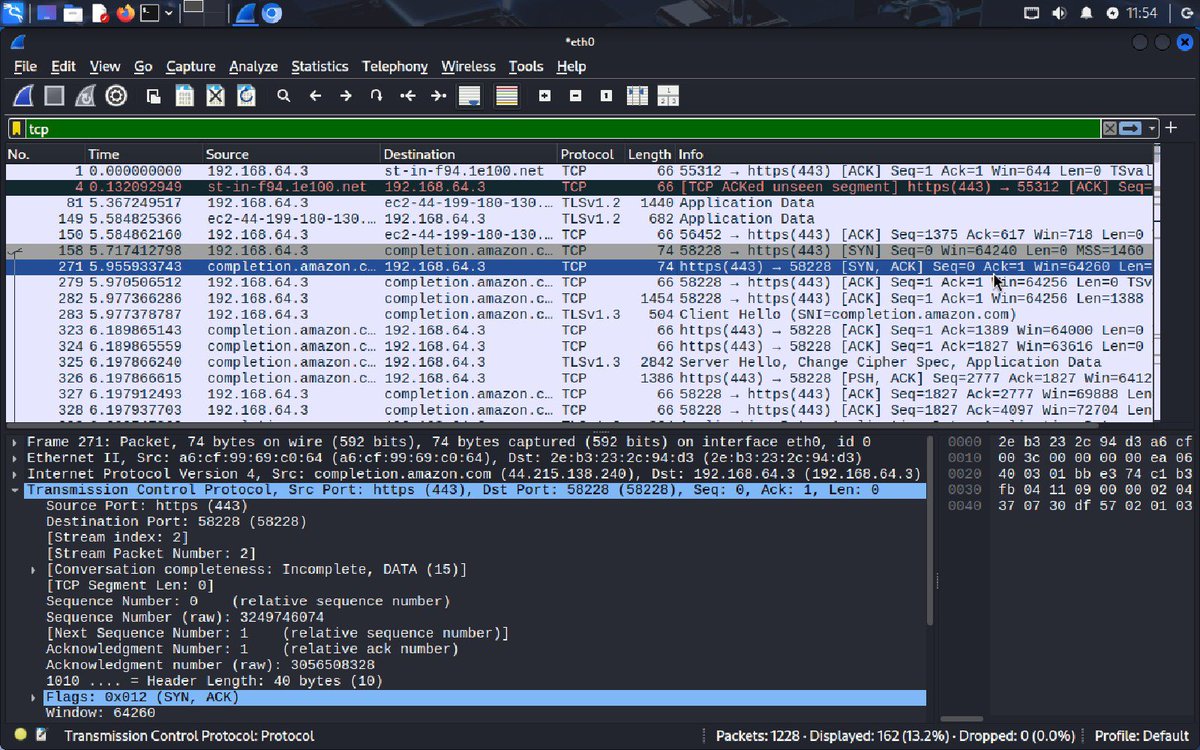
Task: Expand the Ethernet II tree node
Action: [15, 457]
